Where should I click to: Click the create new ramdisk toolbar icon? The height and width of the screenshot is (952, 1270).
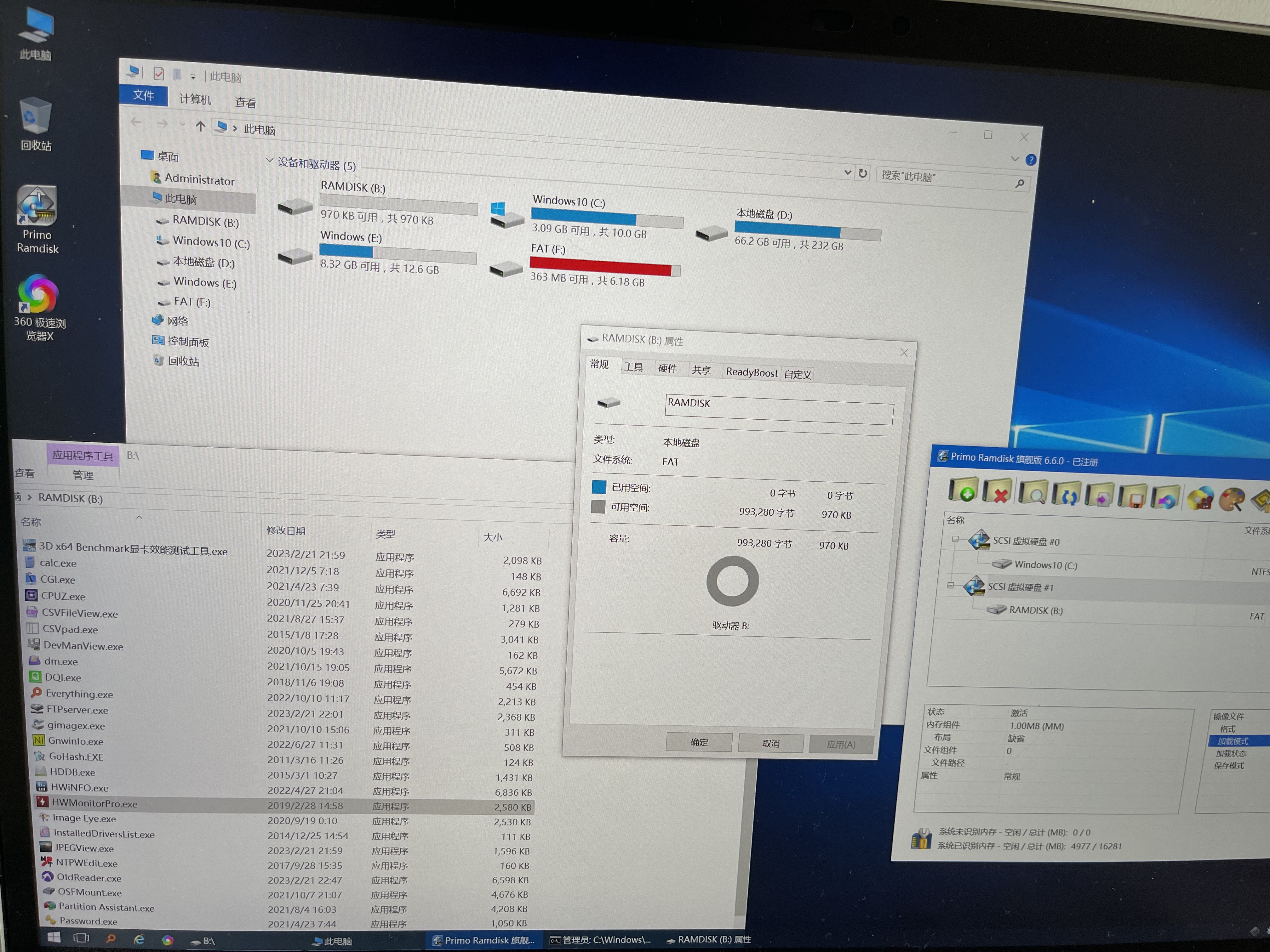(x=963, y=490)
